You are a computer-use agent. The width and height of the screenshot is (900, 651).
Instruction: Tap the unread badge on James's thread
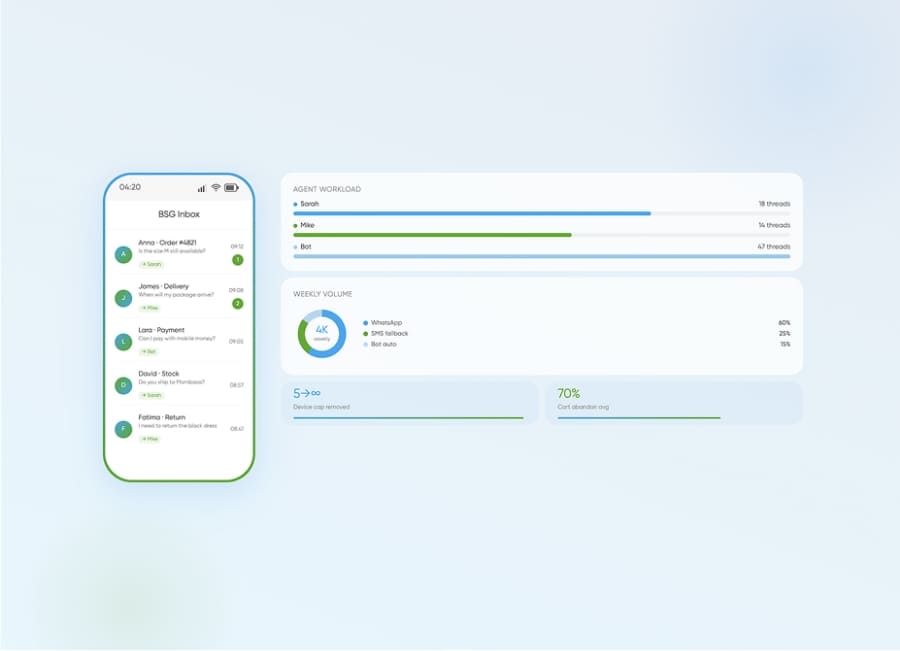coord(238,304)
